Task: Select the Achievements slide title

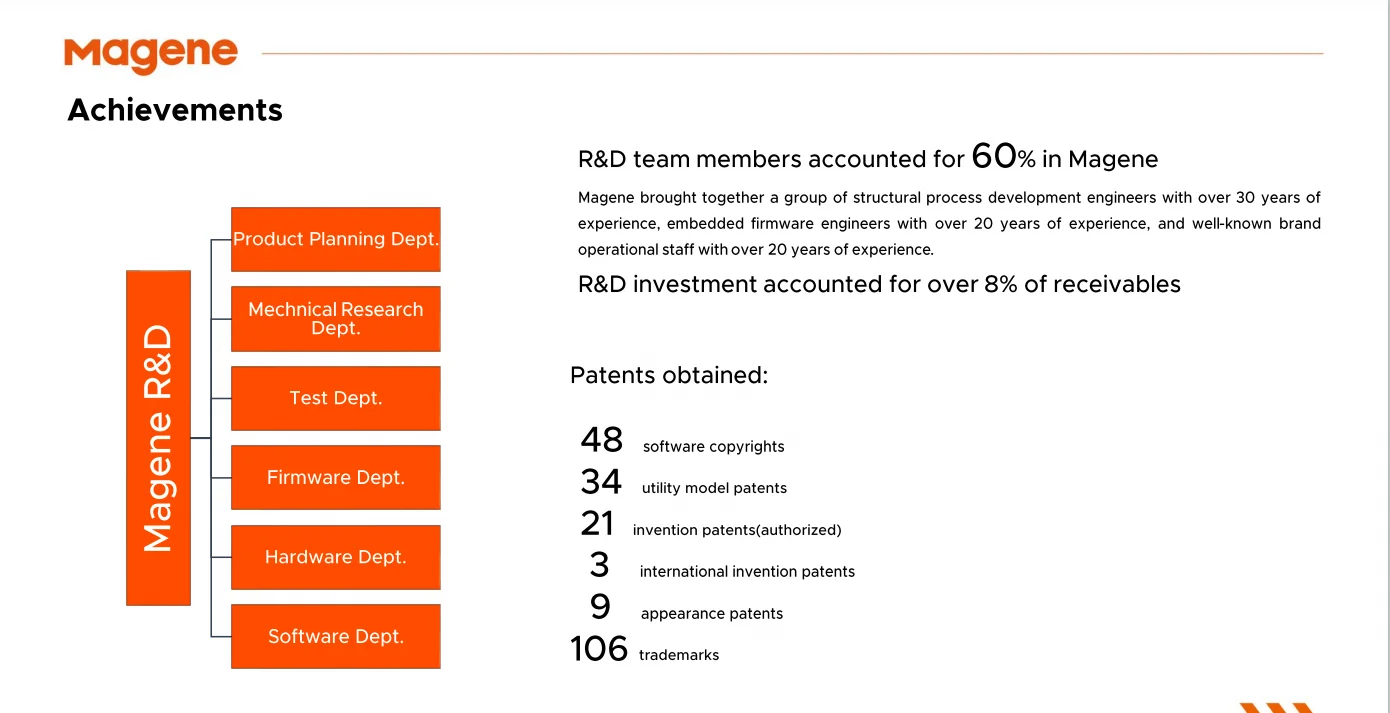Action: [175, 110]
